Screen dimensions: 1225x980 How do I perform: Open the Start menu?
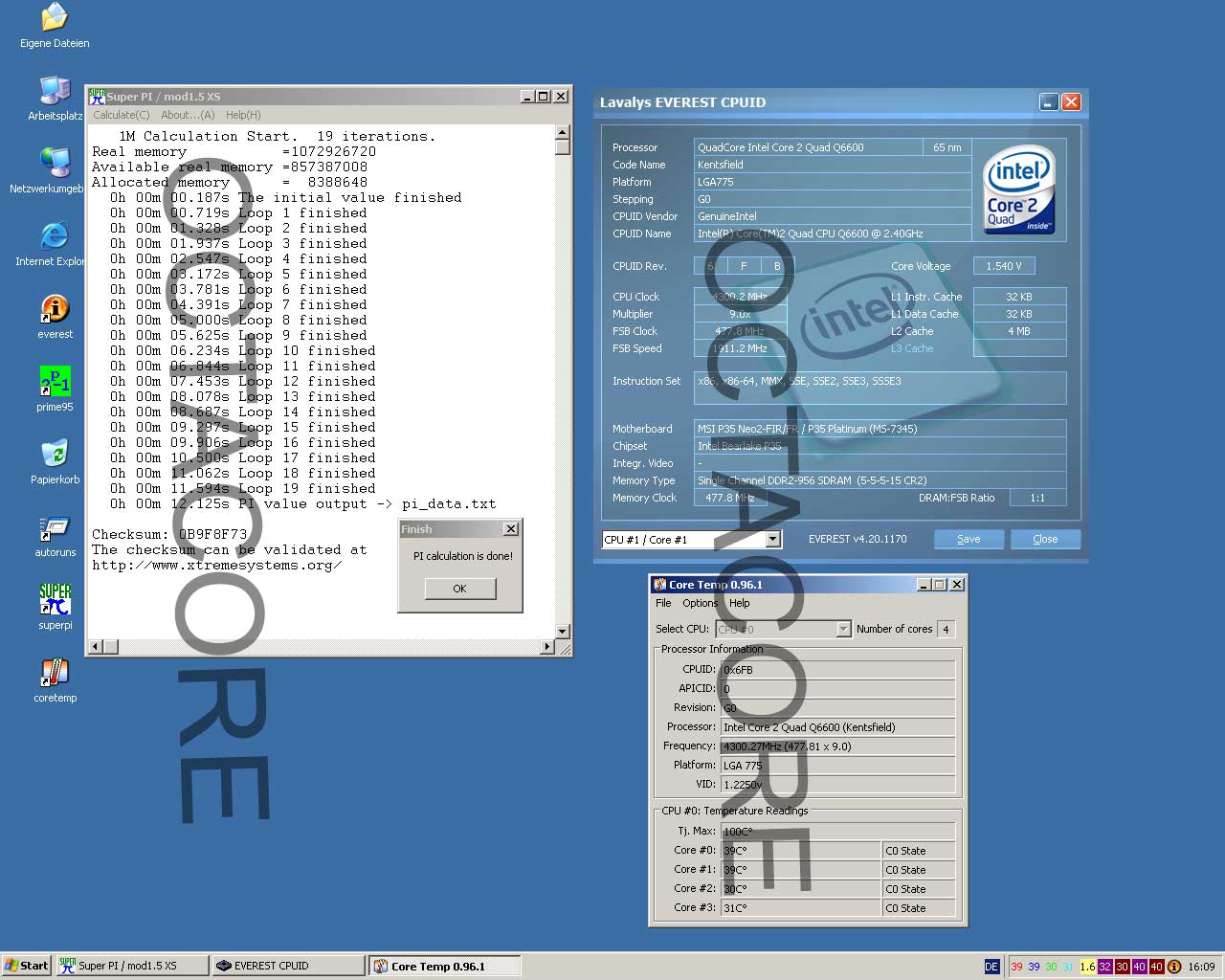tap(26, 966)
